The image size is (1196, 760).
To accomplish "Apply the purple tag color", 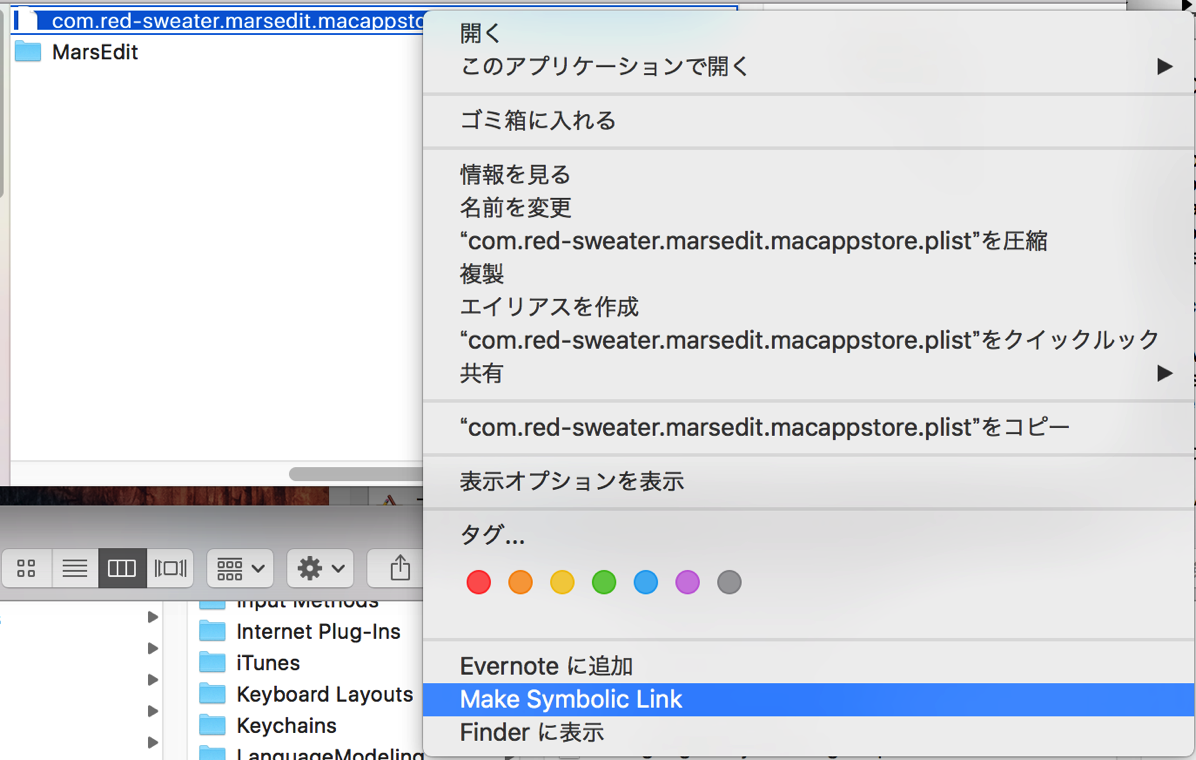I will [687, 583].
